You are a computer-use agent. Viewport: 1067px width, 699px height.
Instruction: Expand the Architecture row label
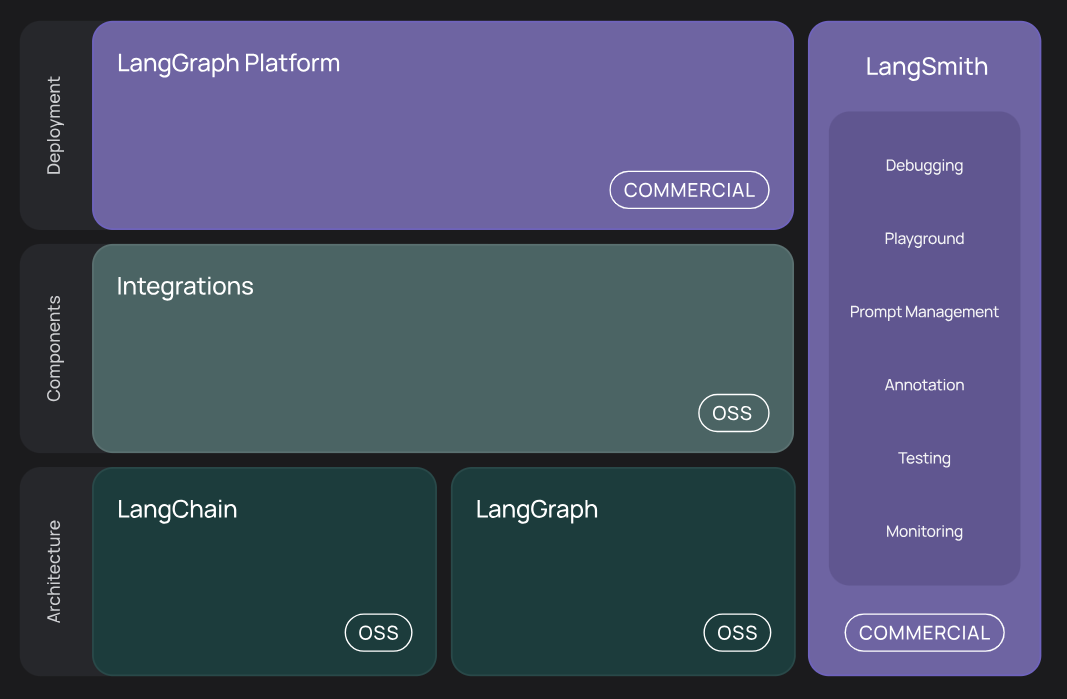coord(54,570)
